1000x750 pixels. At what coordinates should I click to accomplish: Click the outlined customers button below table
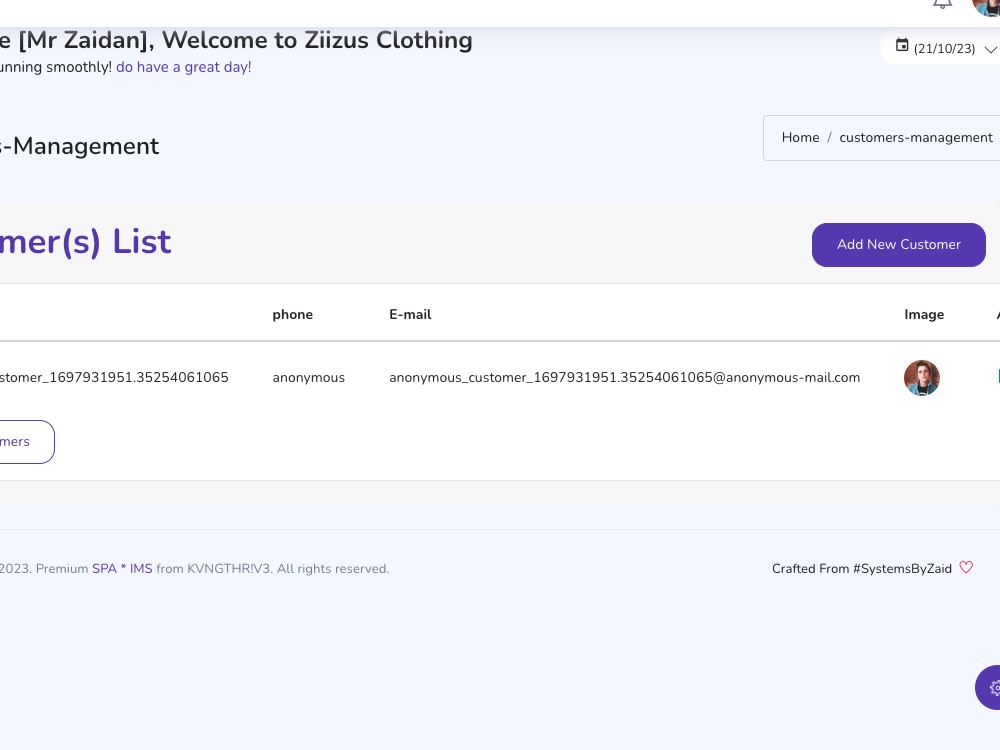click(x=26, y=441)
